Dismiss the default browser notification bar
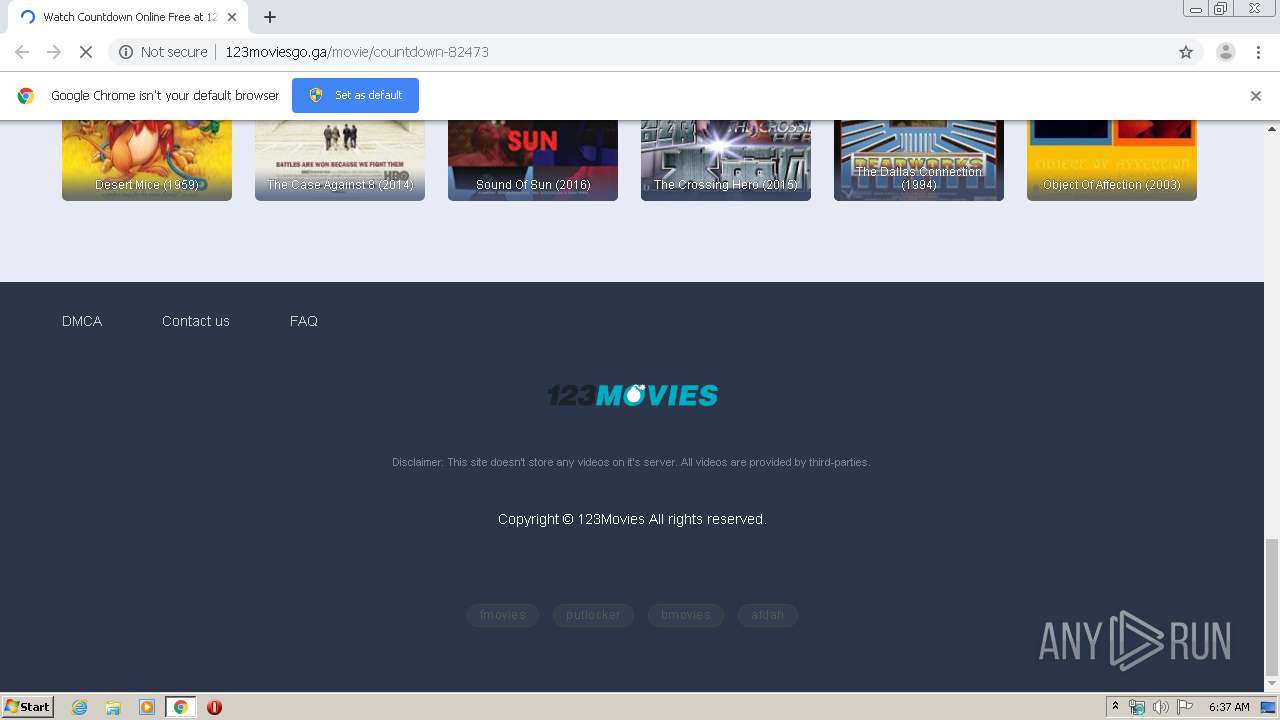Image resolution: width=1280 pixels, height=720 pixels. (x=1256, y=96)
